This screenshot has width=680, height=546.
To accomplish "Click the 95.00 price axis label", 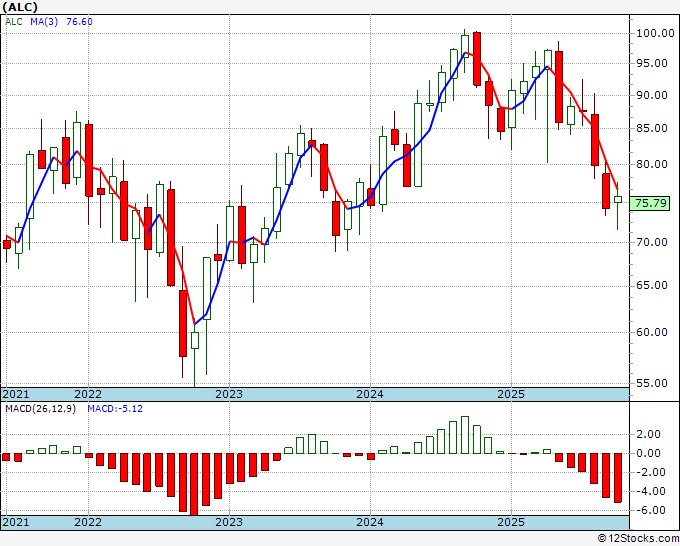I will 651,63.
